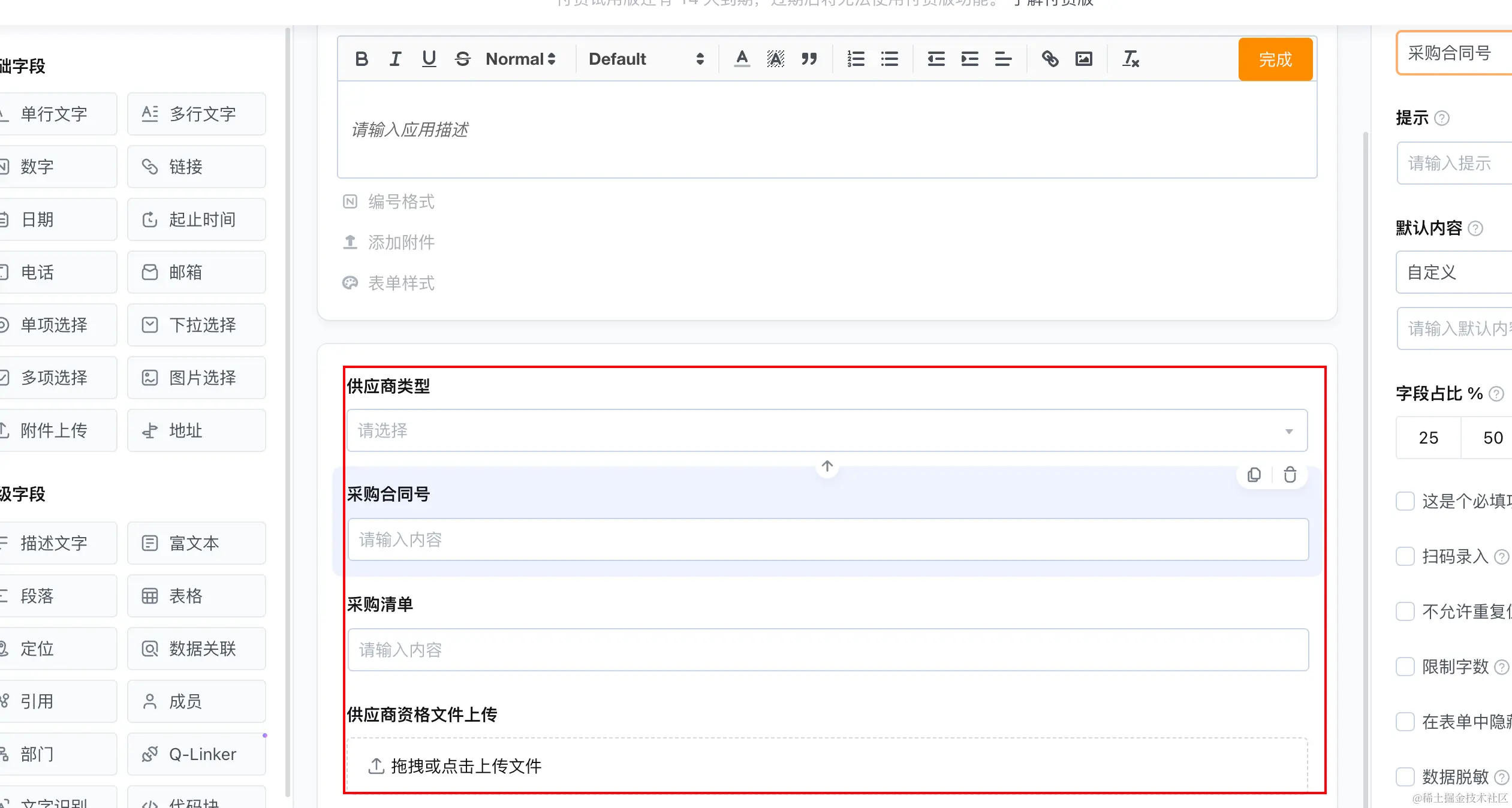
Task: Insert image via toolbar icon
Action: click(1083, 59)
